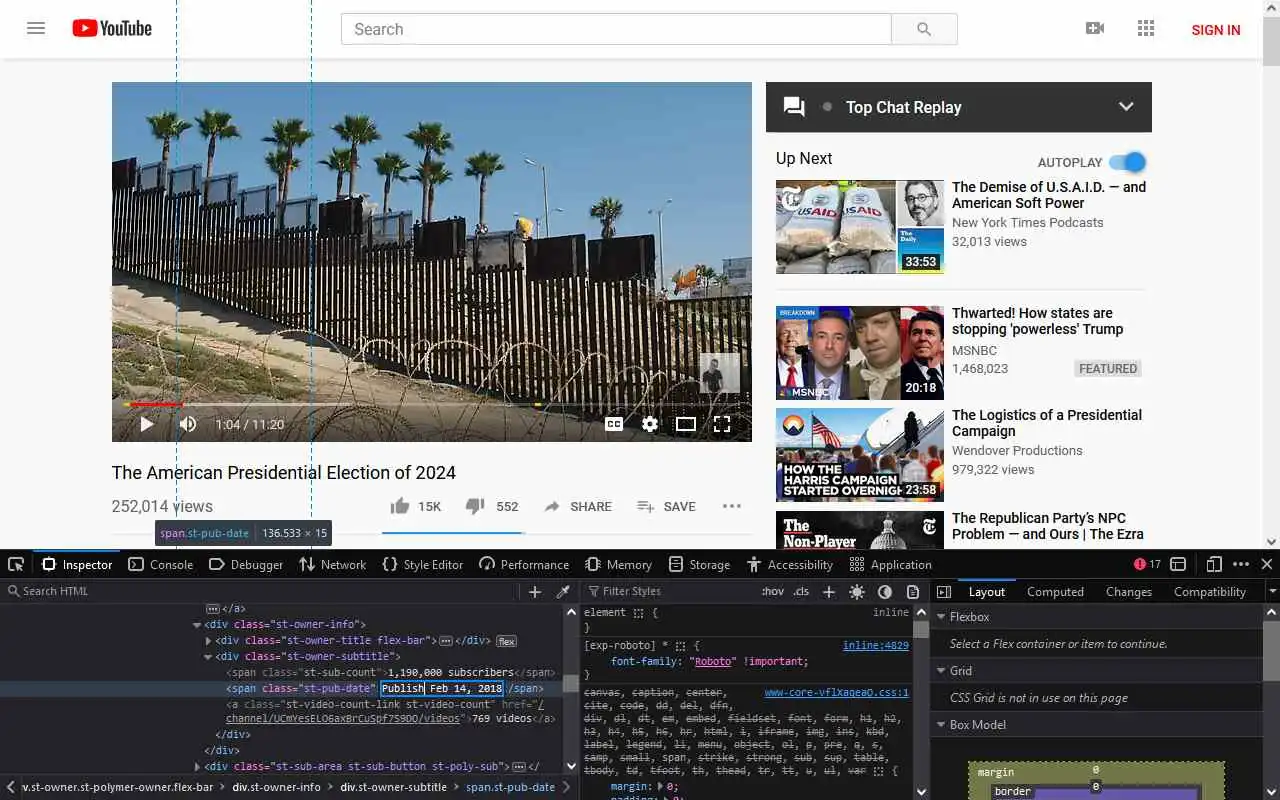Click SIGN IN link

(x=1216, y=30)
